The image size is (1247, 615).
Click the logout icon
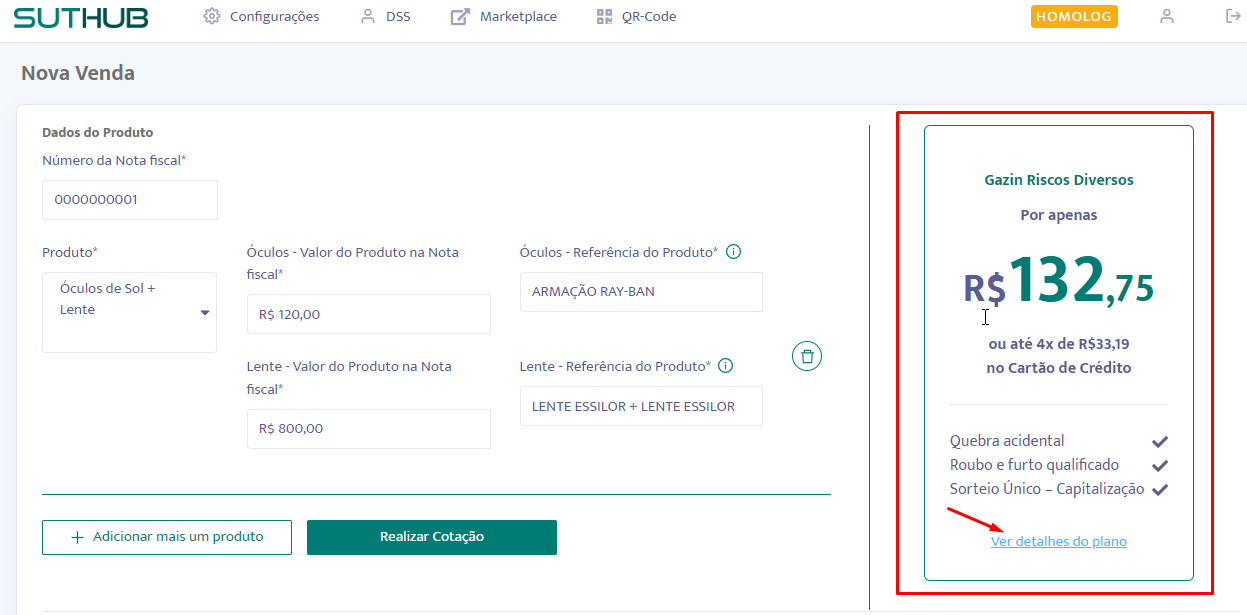coord(1232,16)
